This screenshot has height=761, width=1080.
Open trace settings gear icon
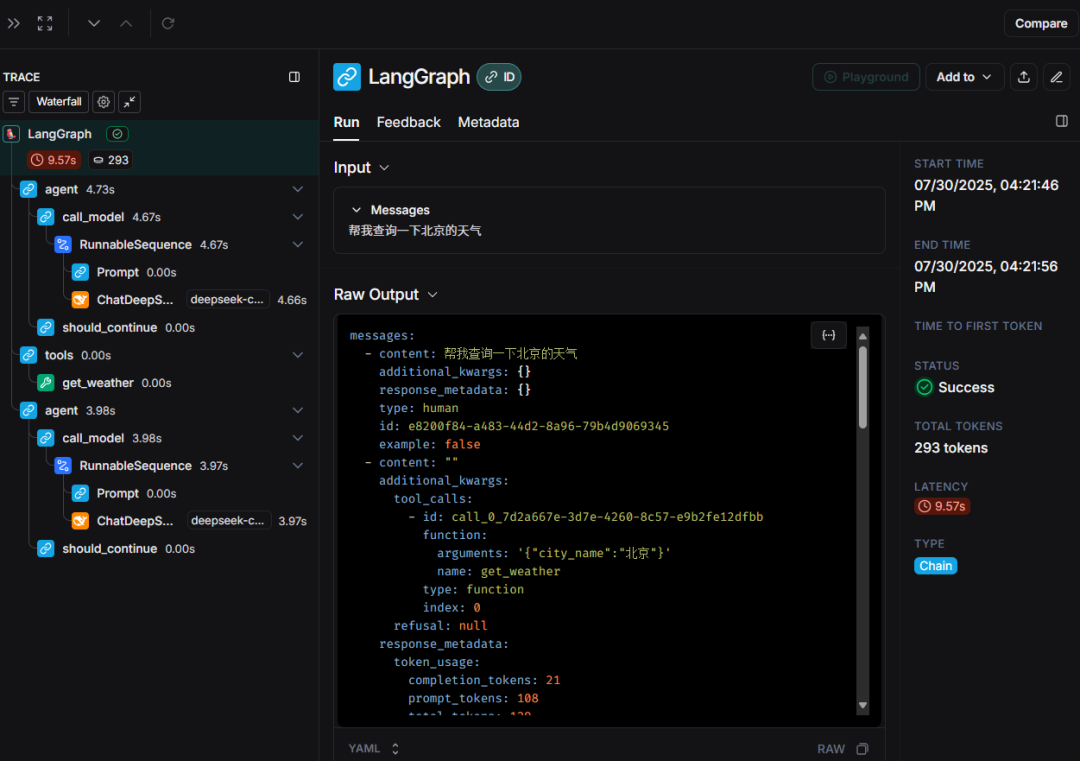point(103,102)
